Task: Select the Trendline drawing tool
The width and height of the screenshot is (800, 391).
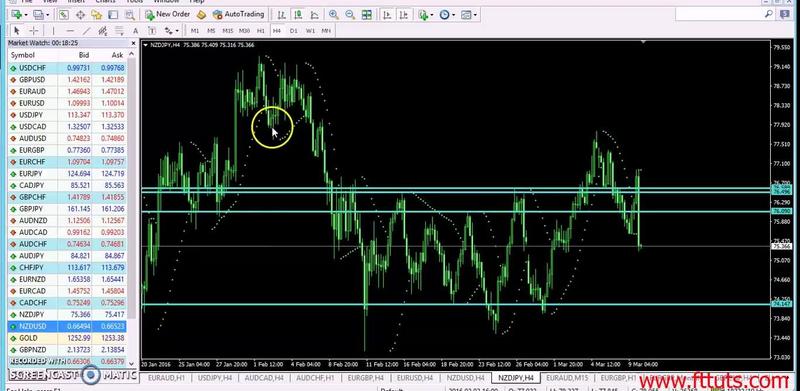Action: (86, 31)
